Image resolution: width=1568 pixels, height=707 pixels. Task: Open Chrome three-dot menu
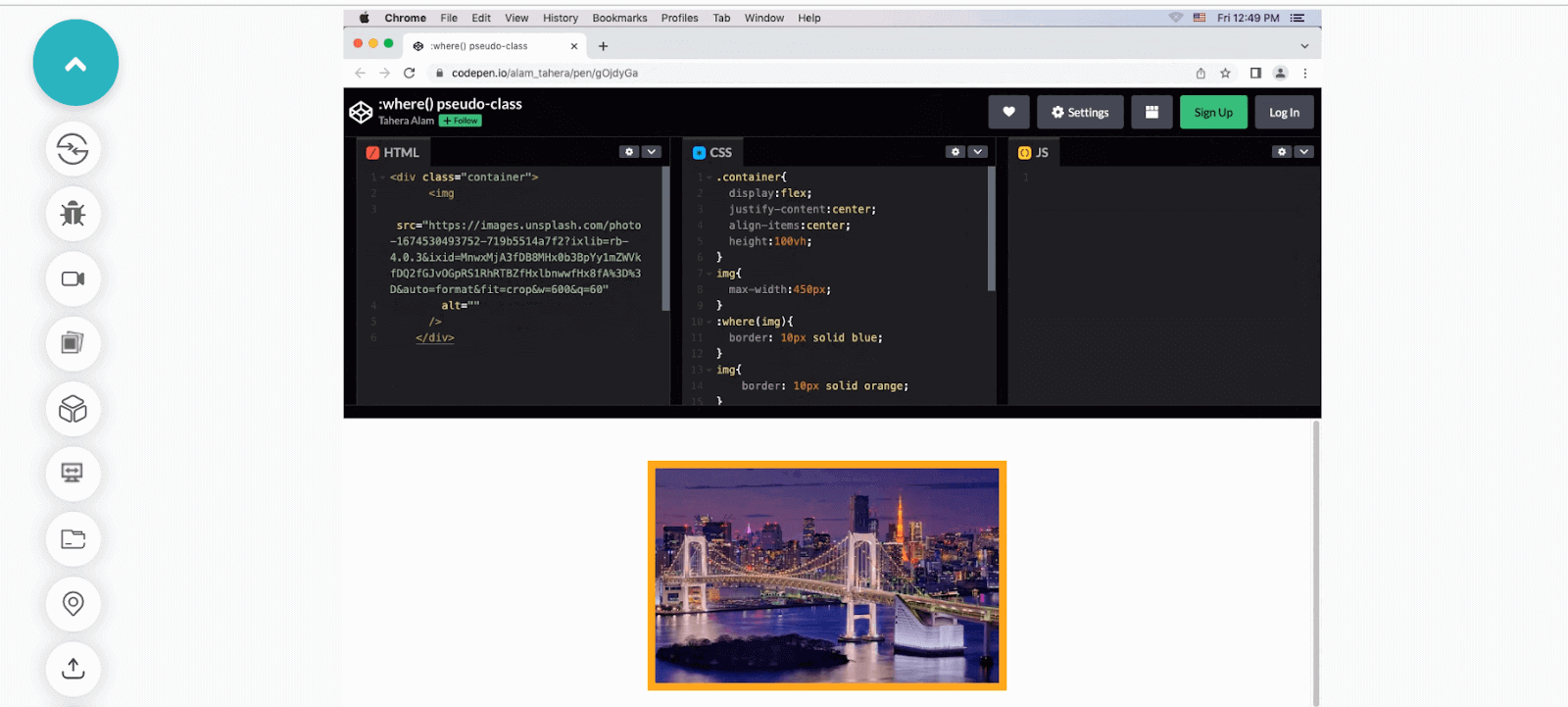pos(1305,73)
